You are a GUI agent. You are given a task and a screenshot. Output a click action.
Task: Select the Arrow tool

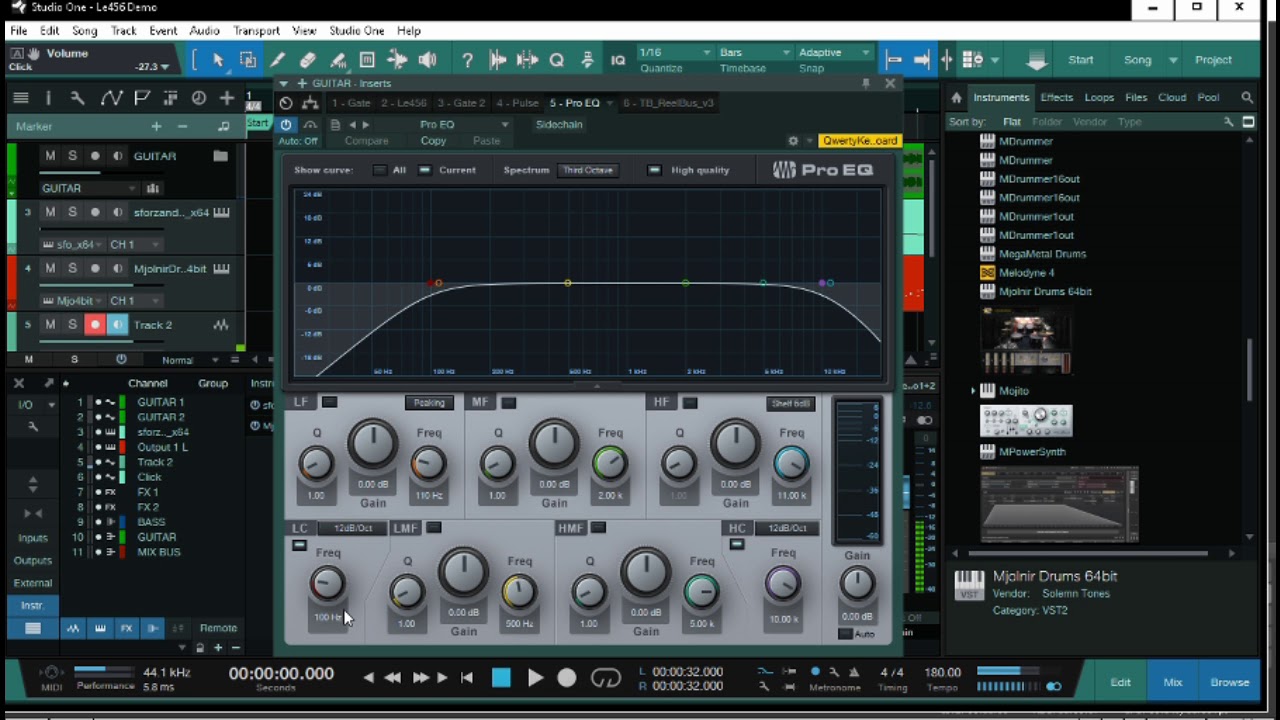point(219,60)
